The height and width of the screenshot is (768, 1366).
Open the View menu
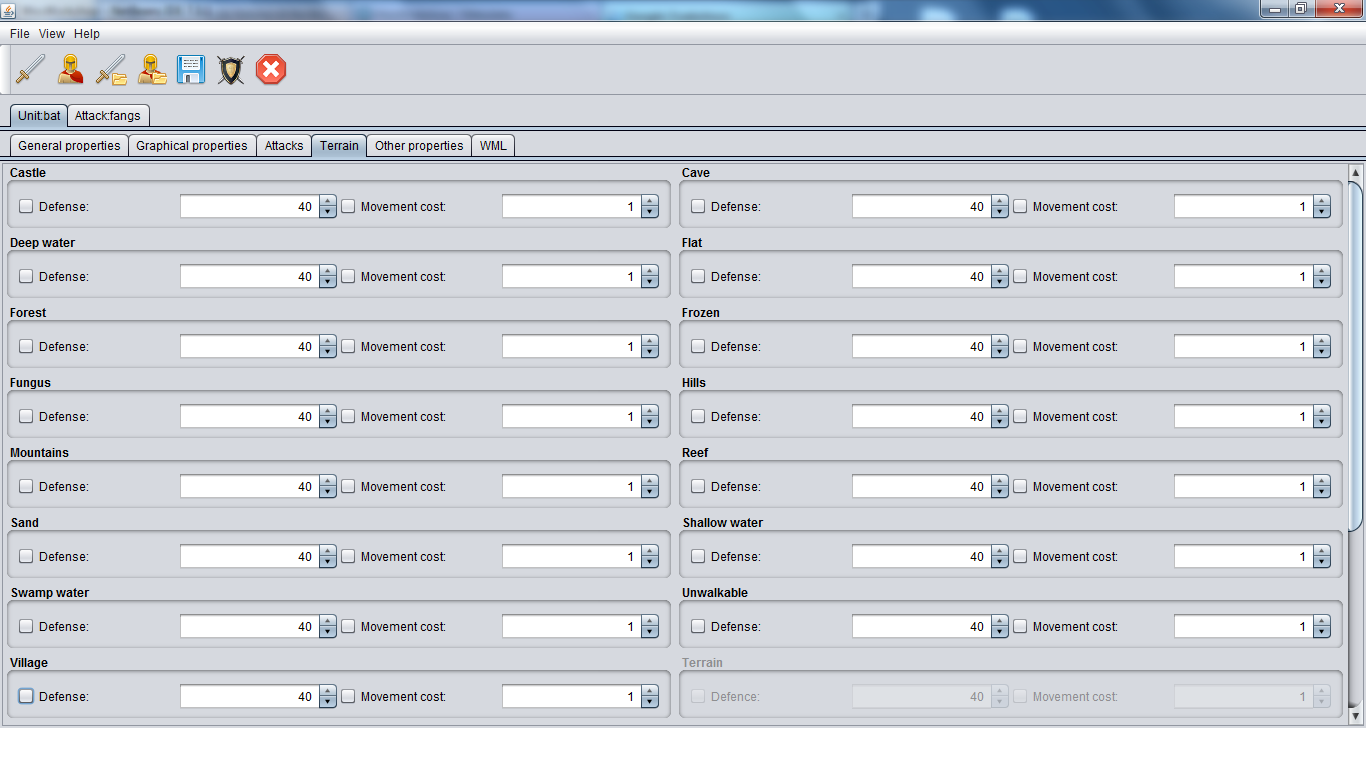pos(52,34)
